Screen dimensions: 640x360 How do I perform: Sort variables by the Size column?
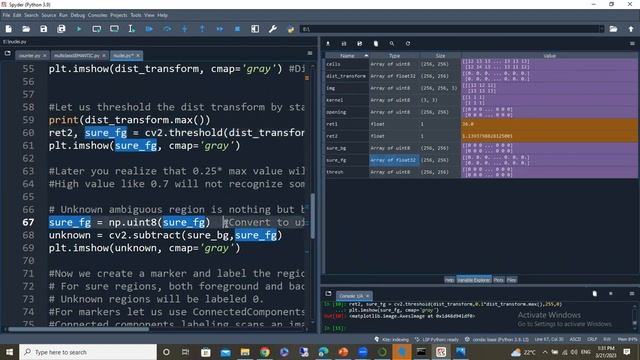(440, 56)
